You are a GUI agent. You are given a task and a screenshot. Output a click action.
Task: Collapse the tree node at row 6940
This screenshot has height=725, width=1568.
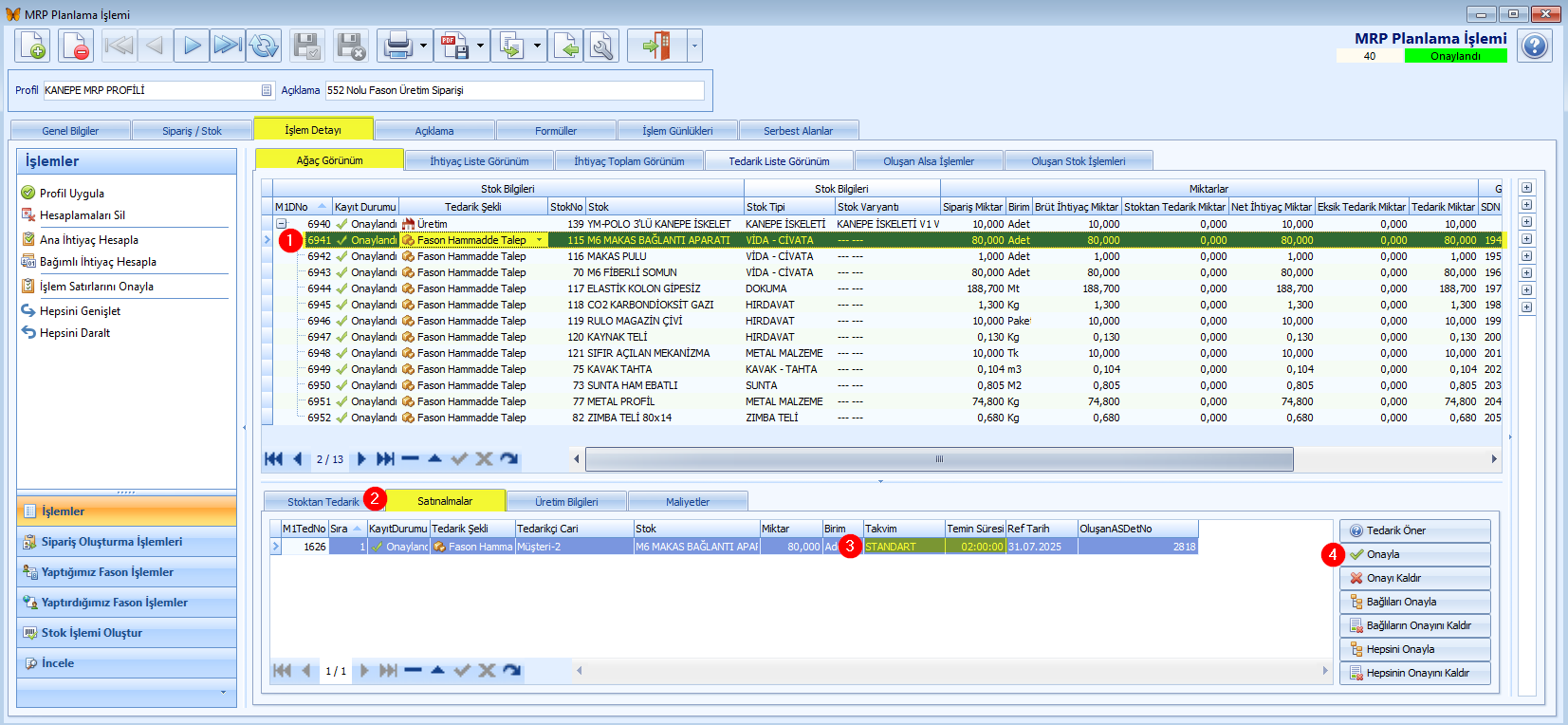tap(282, 224)
